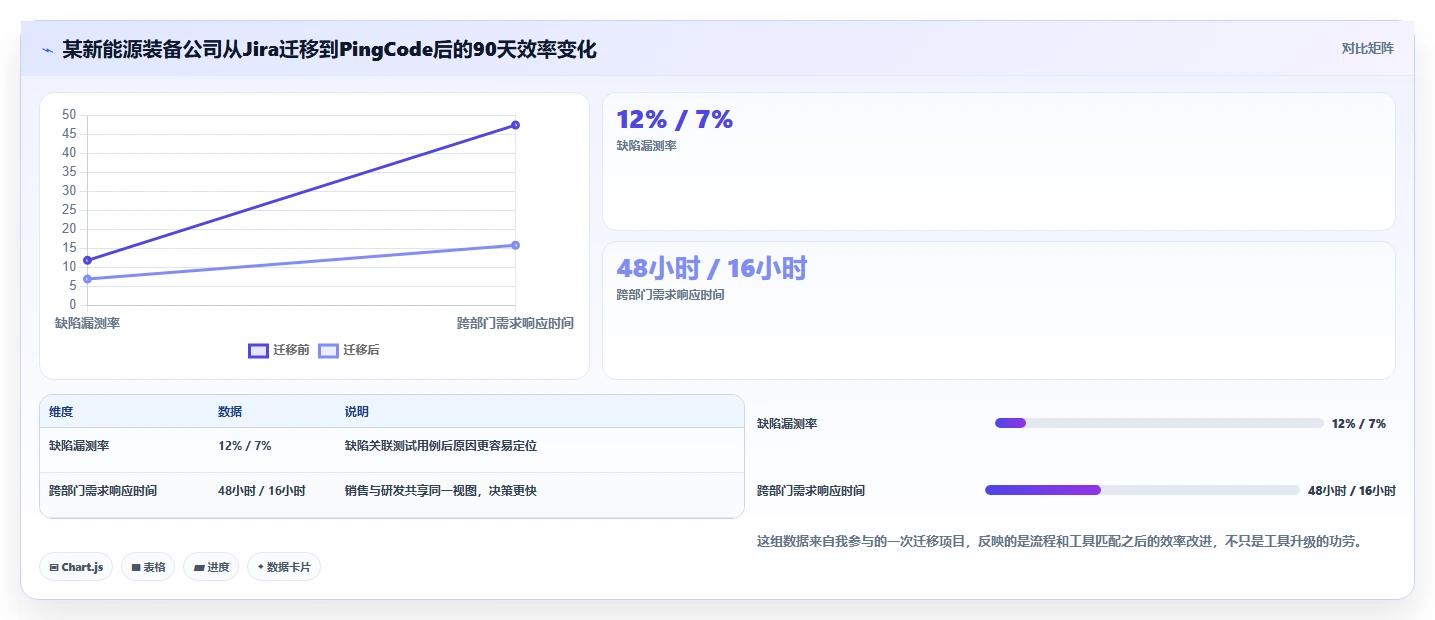The height and width of the screenshot is (620, 1435).
Task: Click progress row label 缺陷漏测率
Action: 787,424
